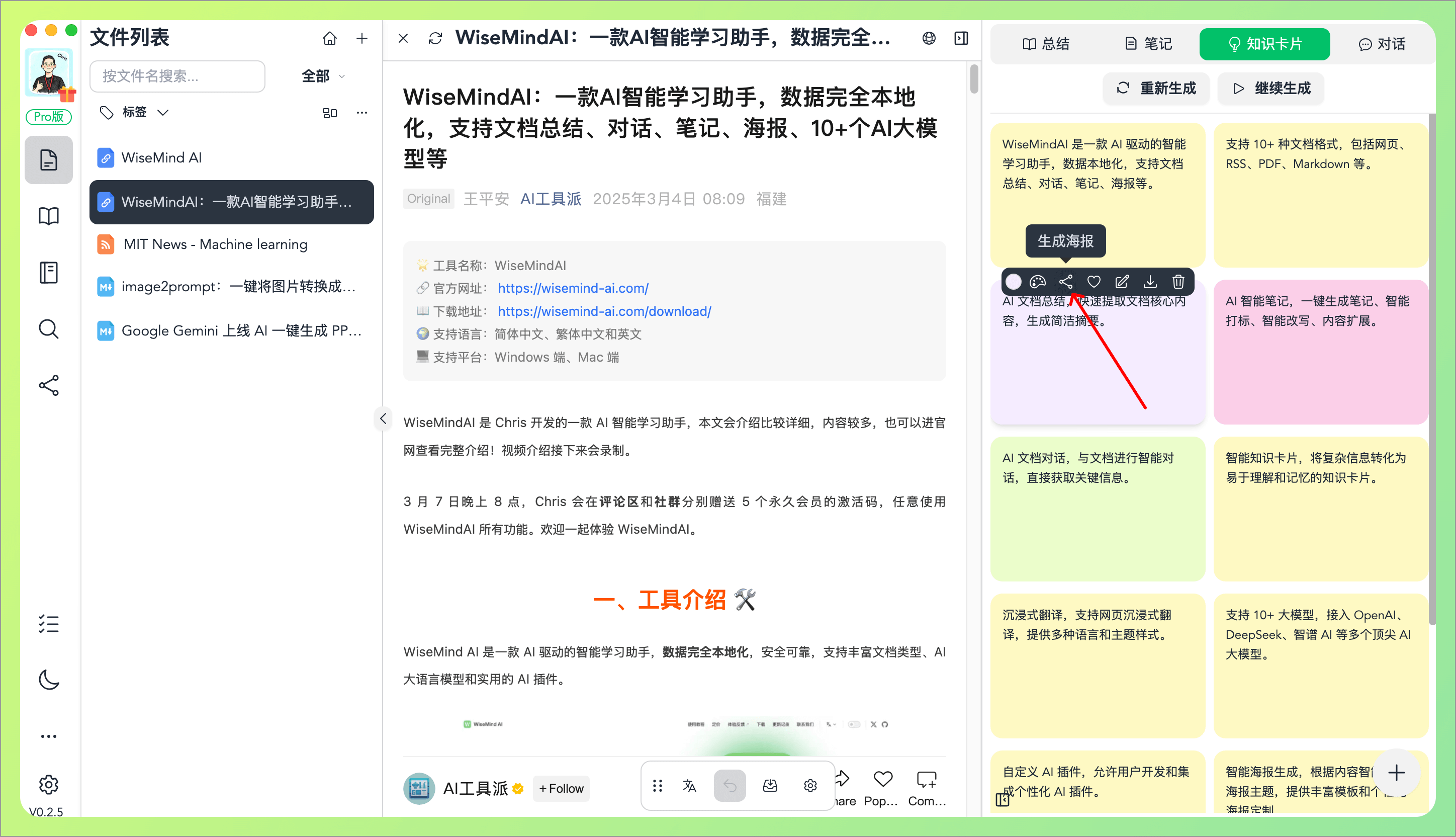Open the link https://wisemind-ai.com/
Screen dimensions: 1456x837
tap(572, 288)
